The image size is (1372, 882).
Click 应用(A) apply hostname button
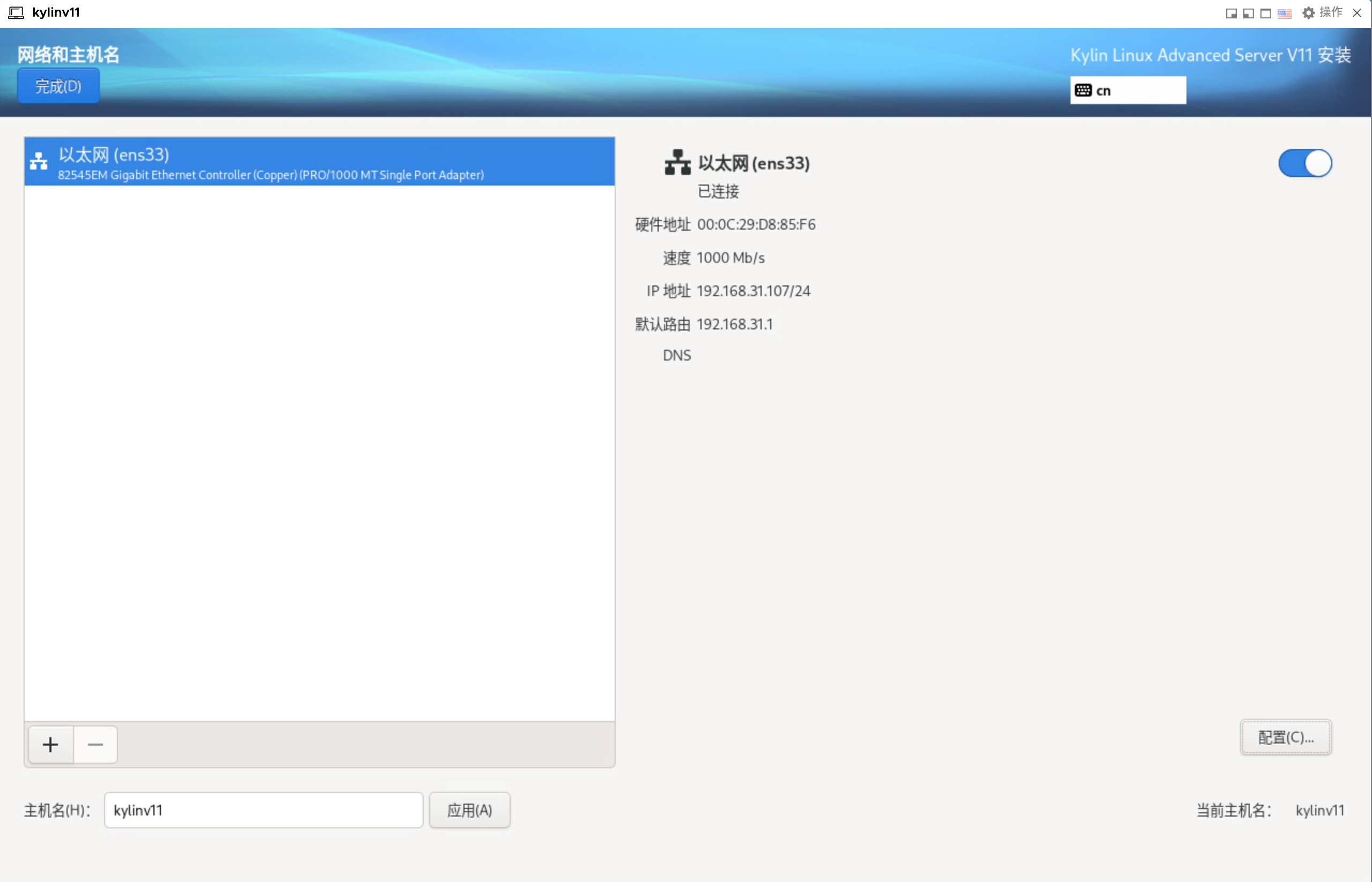pos(469,810)
